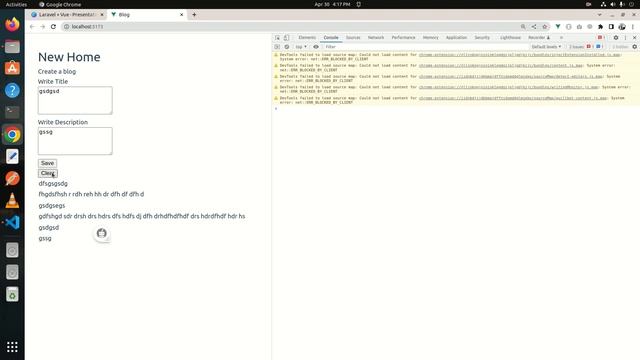Select the 'gsdgsegs' blog entry text
Screen dimensions: 640x360
(x=52, y=205)
